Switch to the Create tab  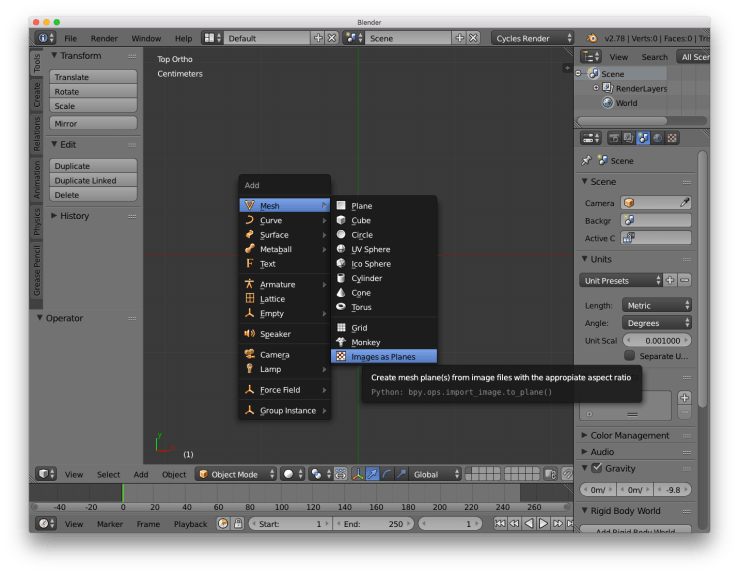coord(37,94)
